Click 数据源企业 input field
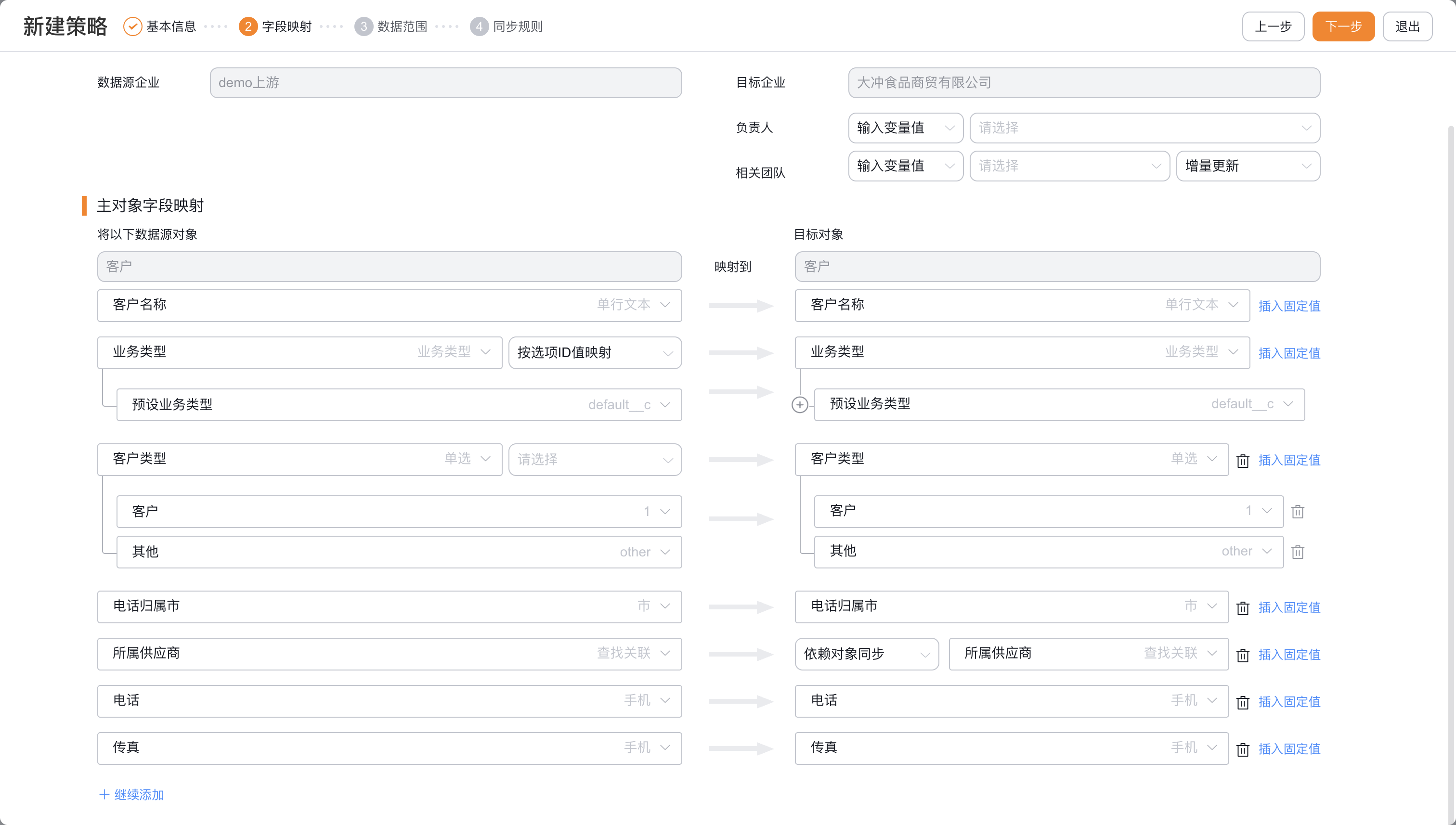The height and width of the screenshot is (825, 1456). click(x=445, y=83)
